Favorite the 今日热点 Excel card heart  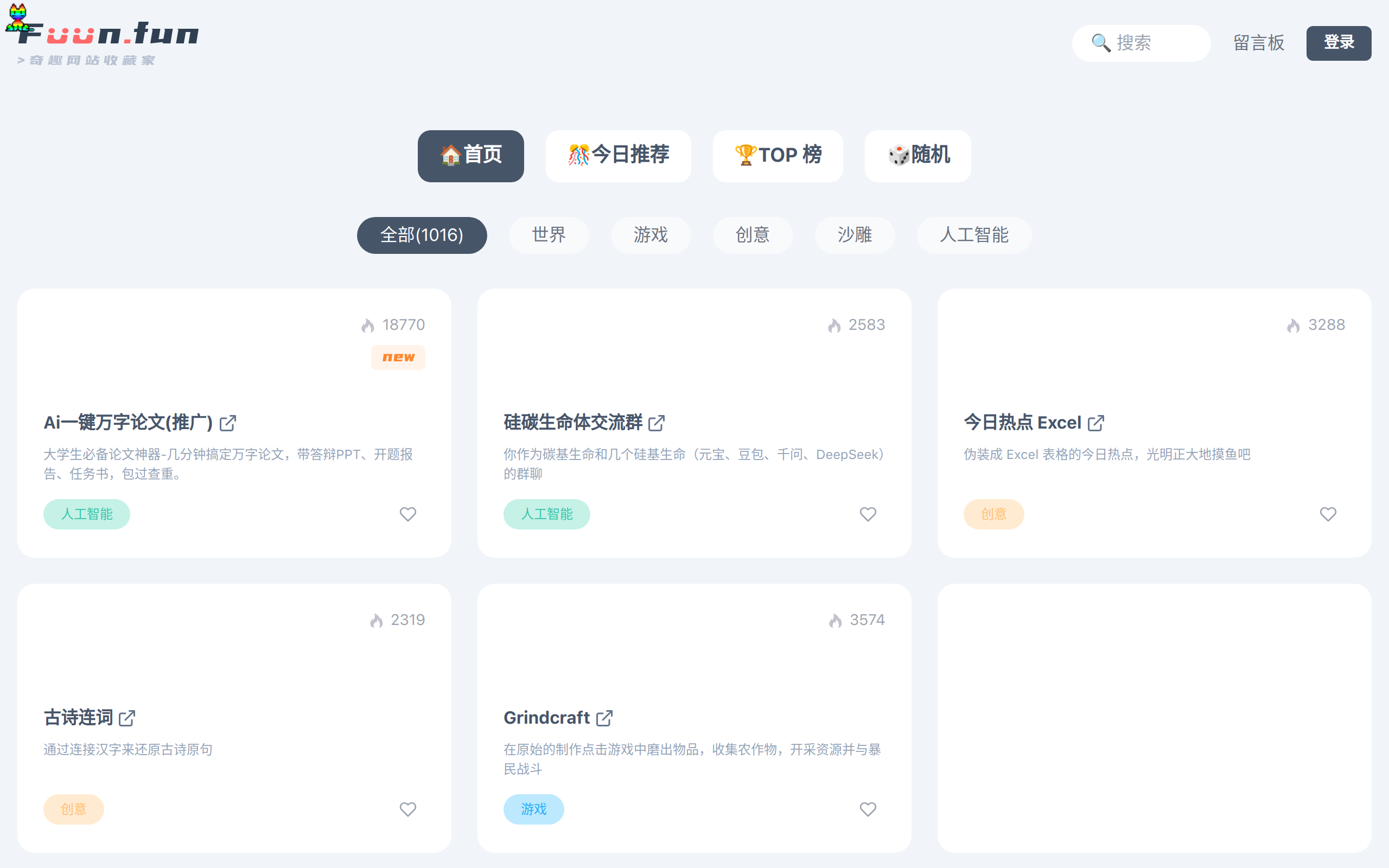(x=1328, y=514)
